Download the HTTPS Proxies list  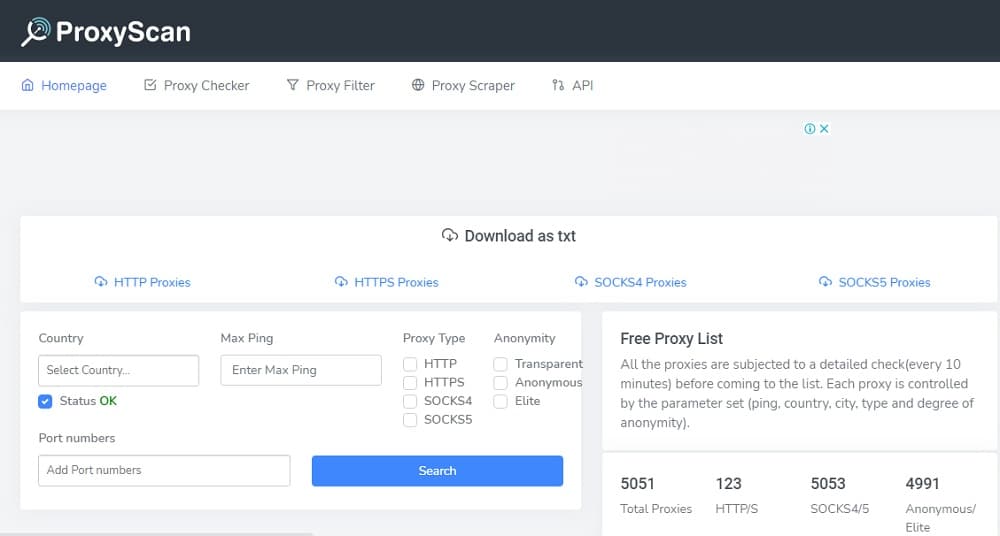click(396, 282)
